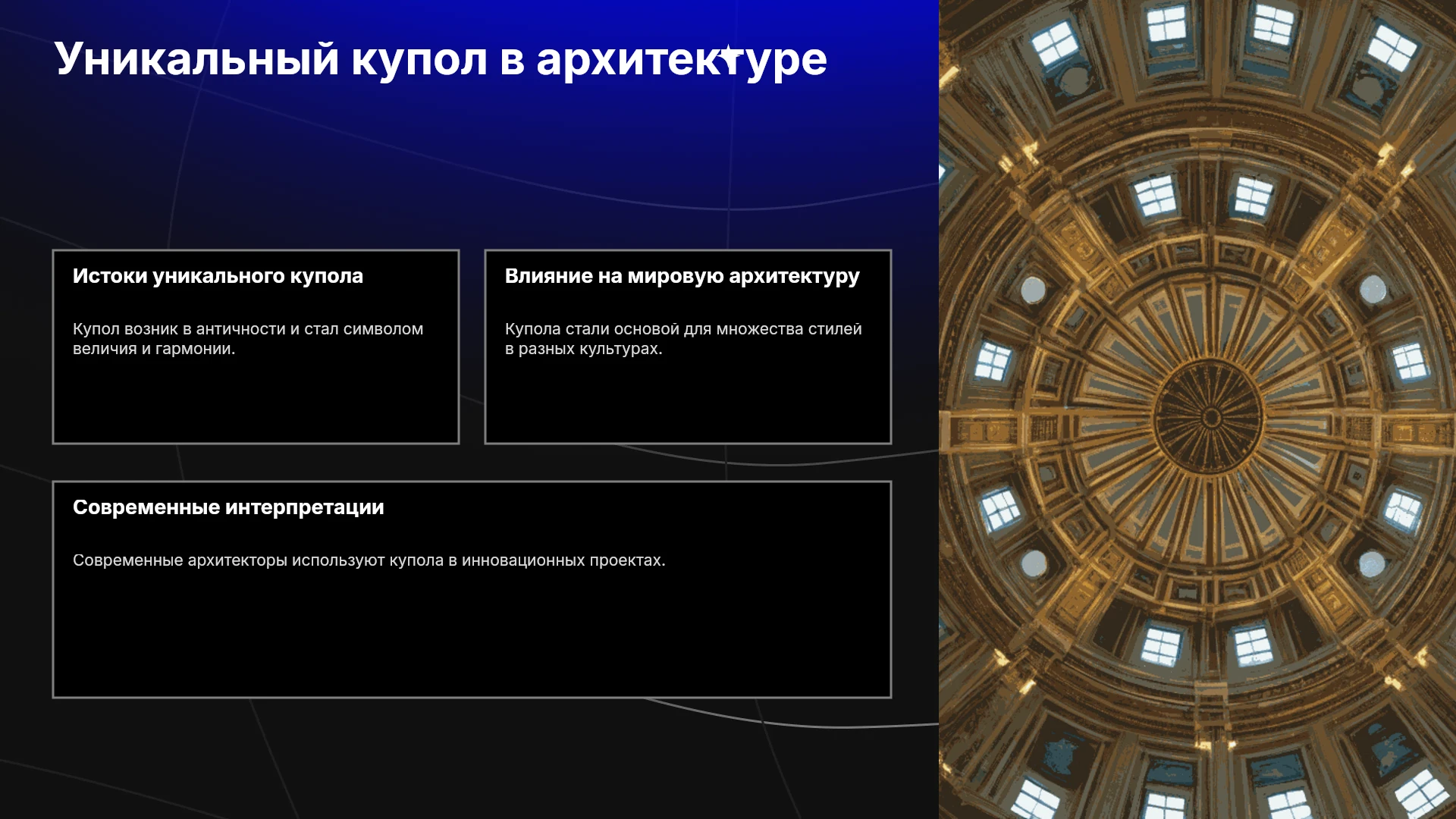Screen dimensions: 1456x819
Task: Click the word "величия" in the first card
Action: (x=105, y=349)
